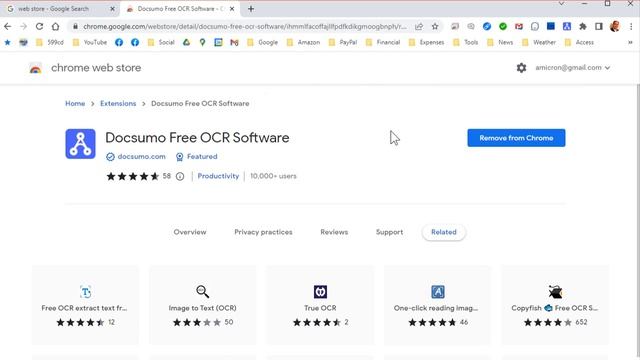Image resolution: width=640 pixels, height=360 pixels.
Task: Click the blue circular extension icon in toolbar
Action: (x=487, y=27)
